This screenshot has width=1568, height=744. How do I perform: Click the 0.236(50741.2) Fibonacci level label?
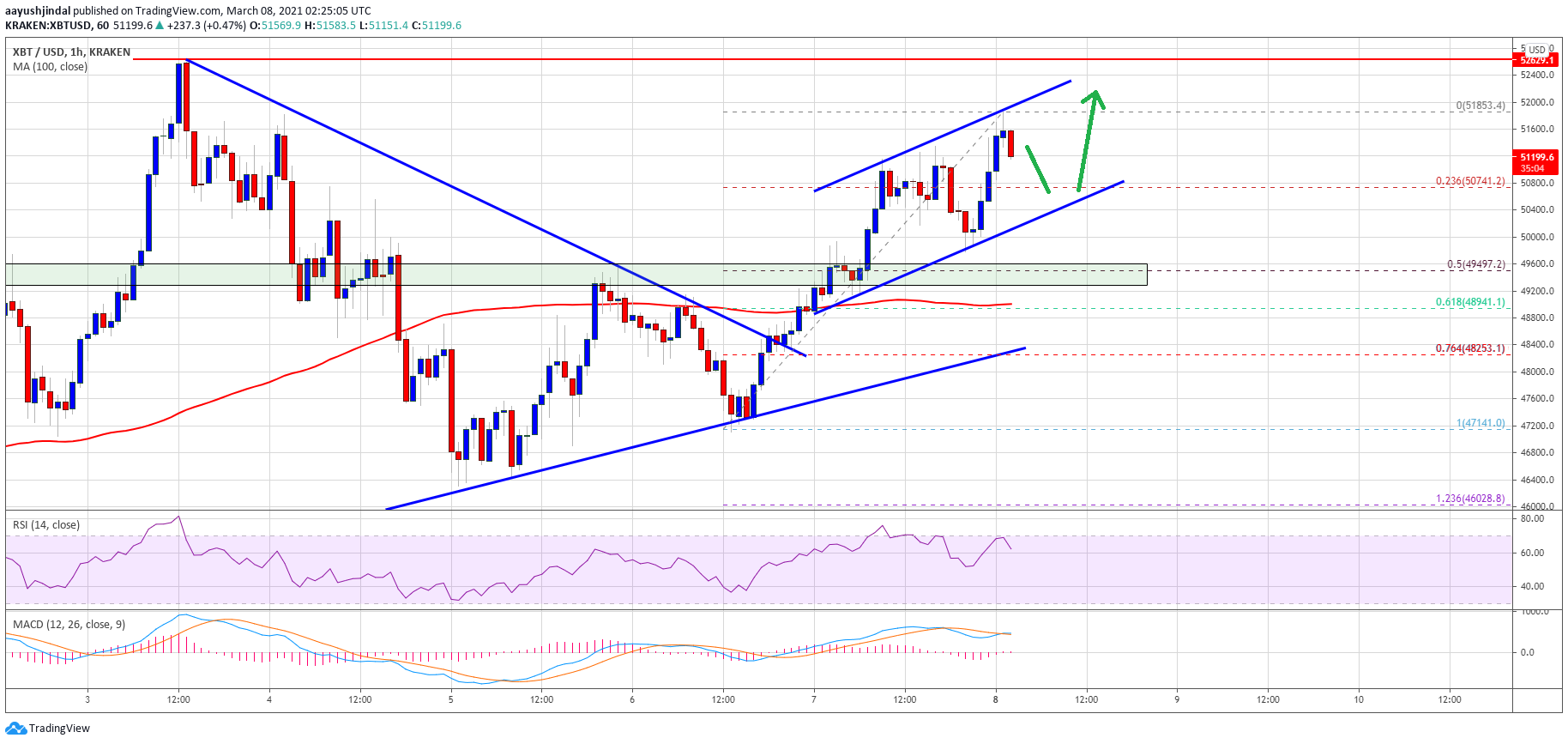click(x=1469, y=181)
